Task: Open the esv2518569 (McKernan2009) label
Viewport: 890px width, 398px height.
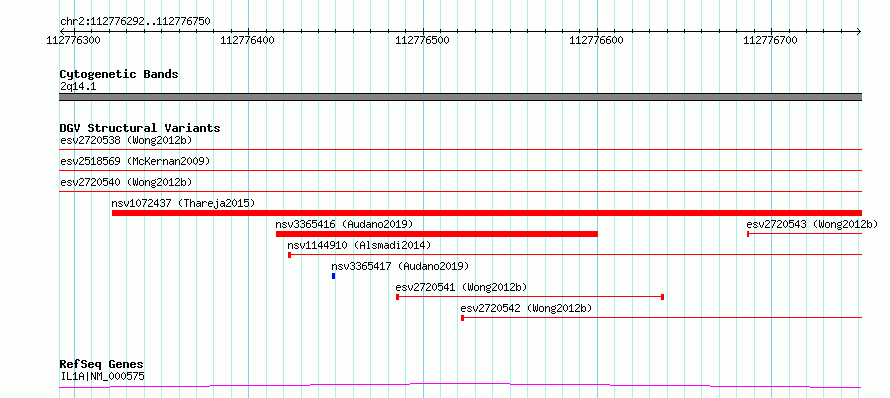Action: pyautogui.click(x=135, y=161)
